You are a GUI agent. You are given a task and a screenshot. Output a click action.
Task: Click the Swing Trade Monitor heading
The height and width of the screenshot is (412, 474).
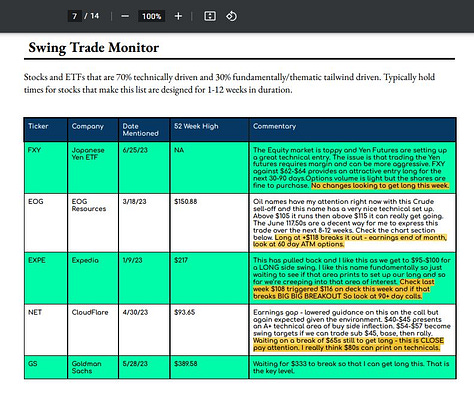[x=94, y=47]
